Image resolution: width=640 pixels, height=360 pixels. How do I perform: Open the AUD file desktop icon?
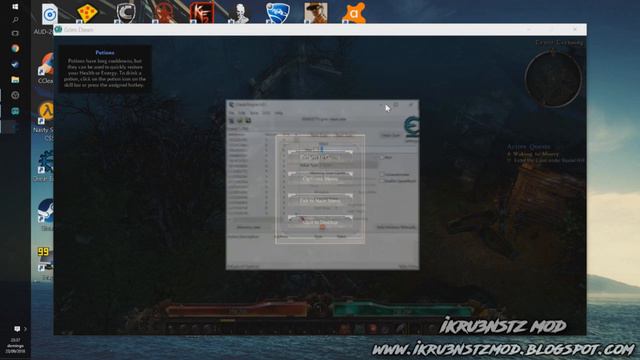click(x=49, y=15)
